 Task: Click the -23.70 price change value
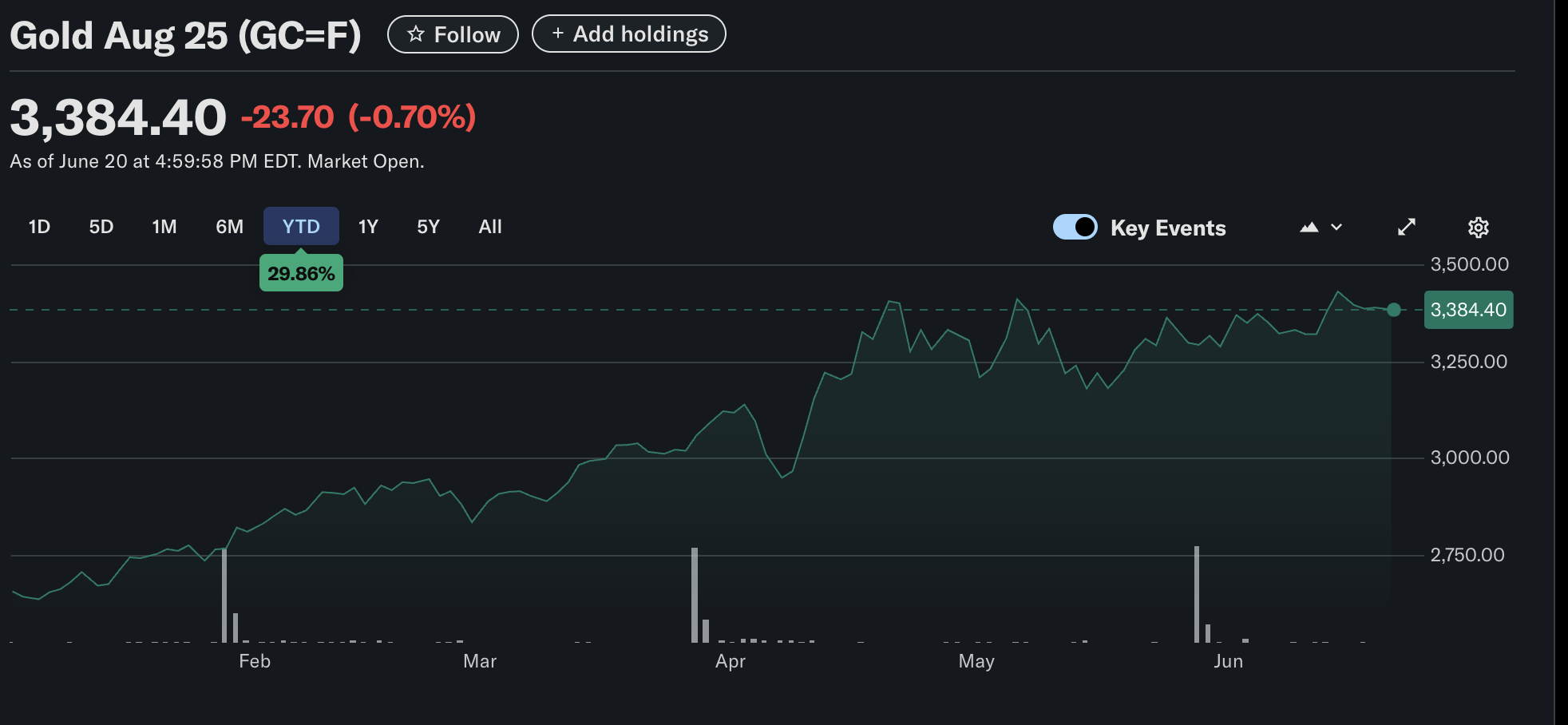click(x=287, y=117)
